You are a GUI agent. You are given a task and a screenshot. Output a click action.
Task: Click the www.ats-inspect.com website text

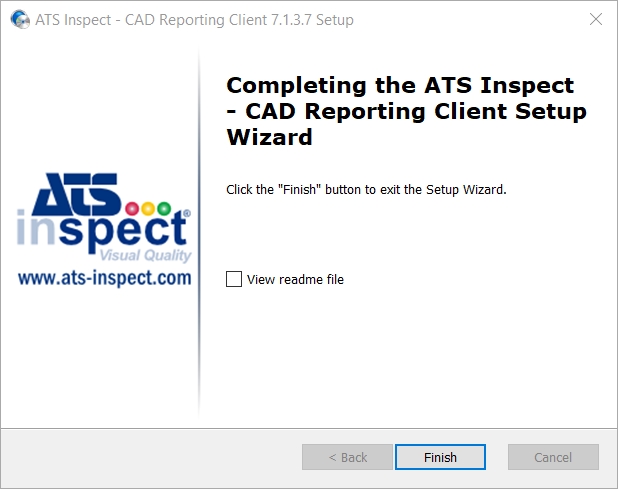tap(105, 278)
